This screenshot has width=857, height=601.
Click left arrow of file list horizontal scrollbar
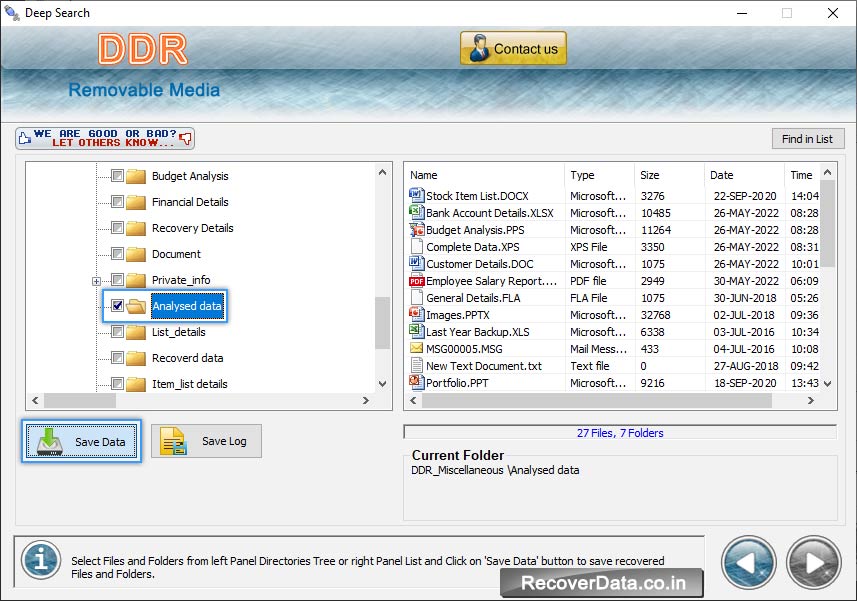413,400
